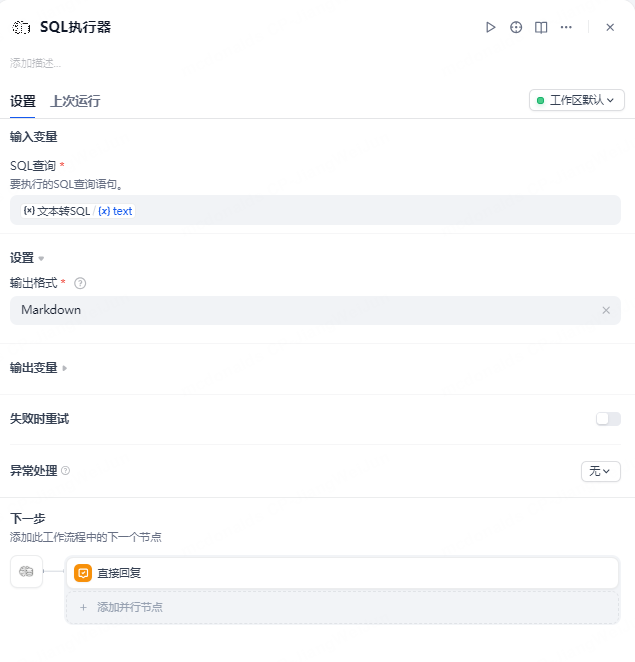Run the SQL执行器 node with play icon
This screenshot has height=662, width=635.
pos(490,28)
